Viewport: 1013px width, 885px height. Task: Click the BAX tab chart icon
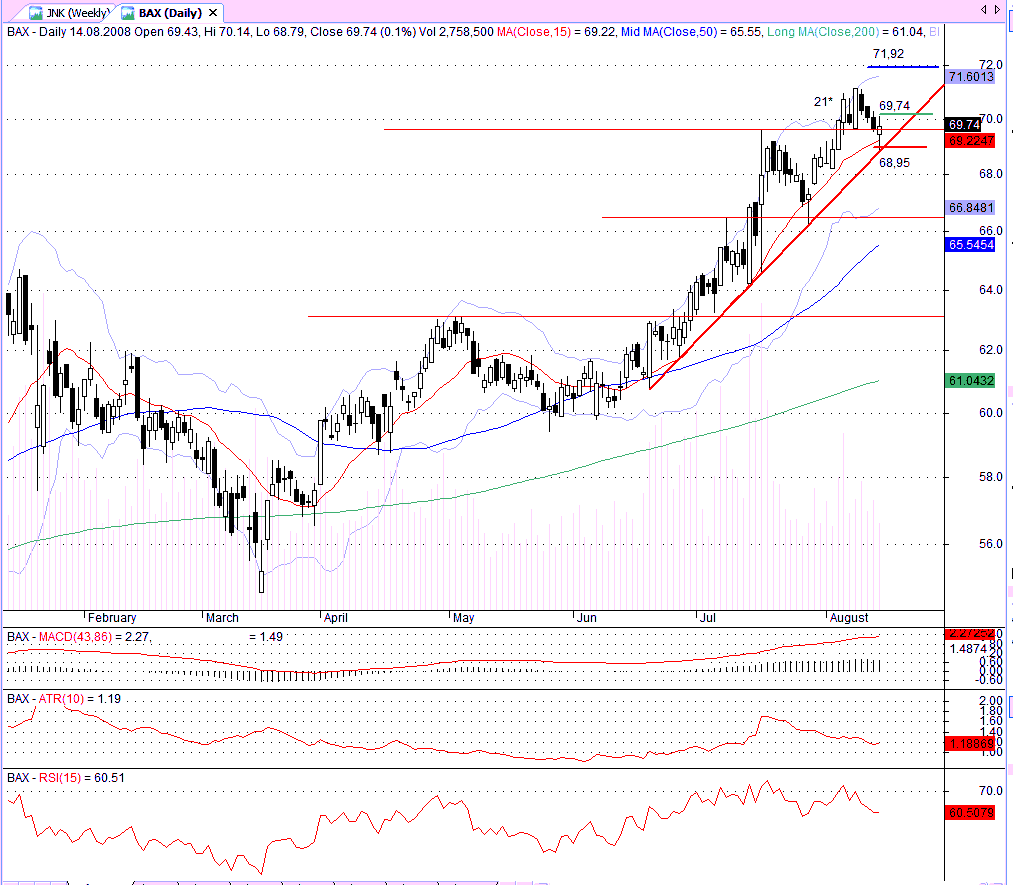coord(128,13)
